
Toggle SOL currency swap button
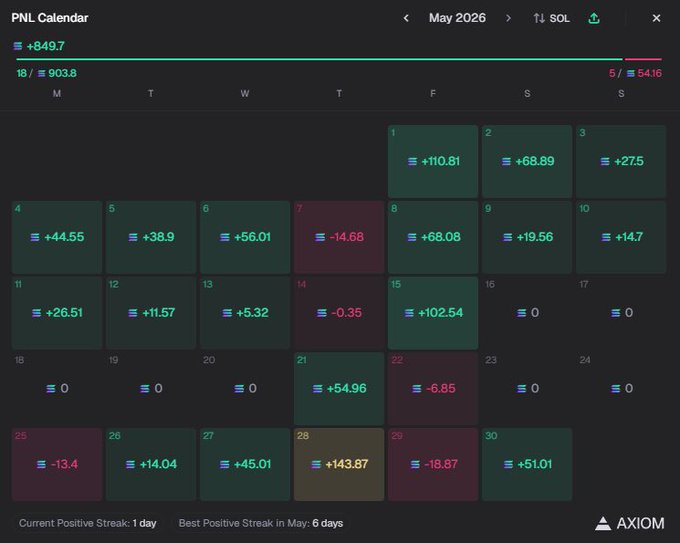coord(552,18)
